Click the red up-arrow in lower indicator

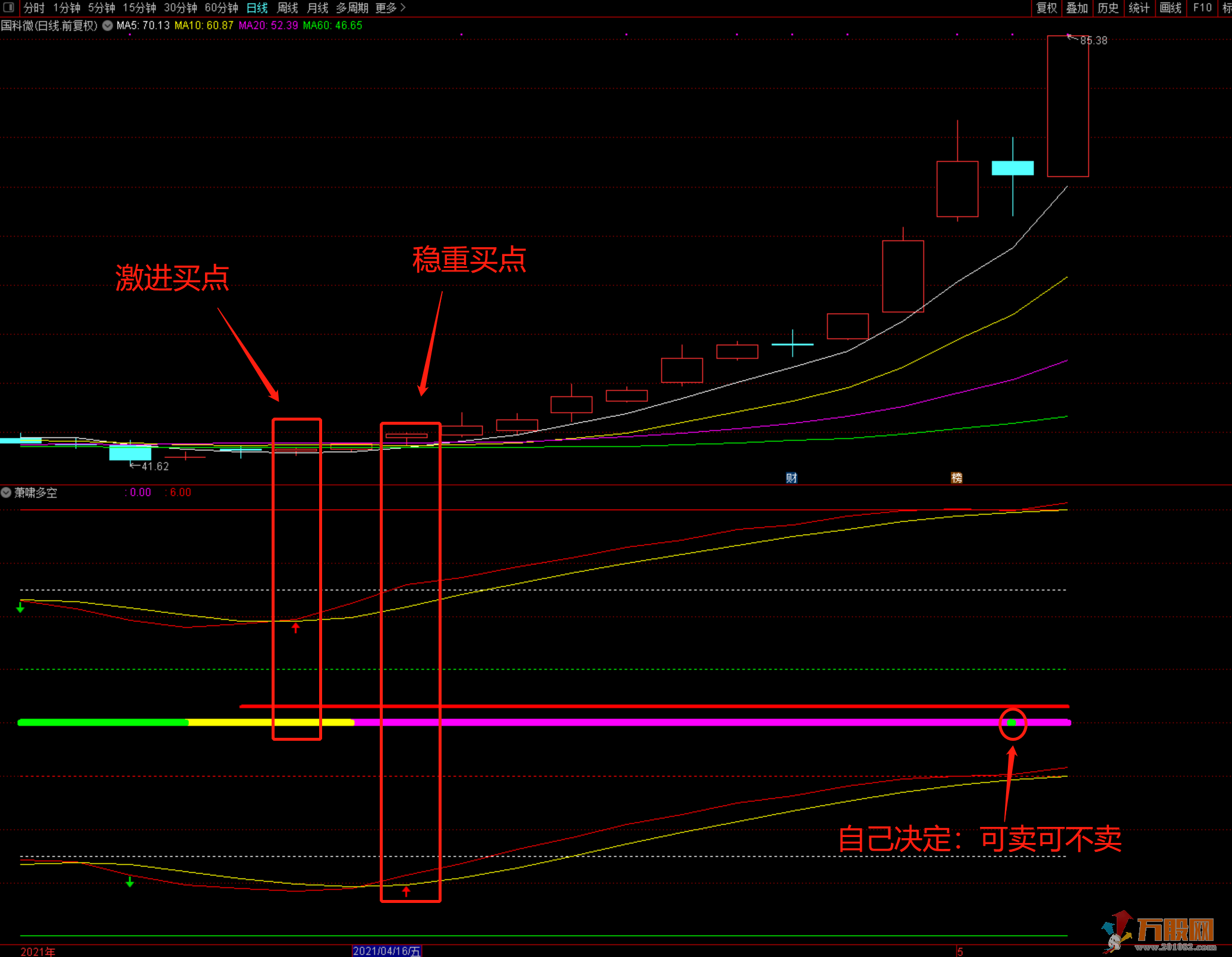[406, 891]
